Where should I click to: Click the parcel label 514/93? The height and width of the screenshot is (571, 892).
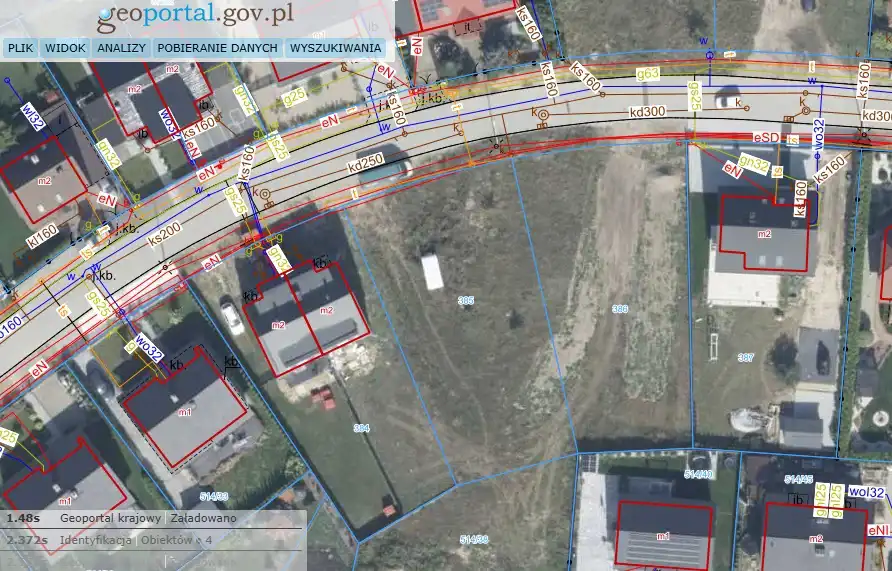214,496
